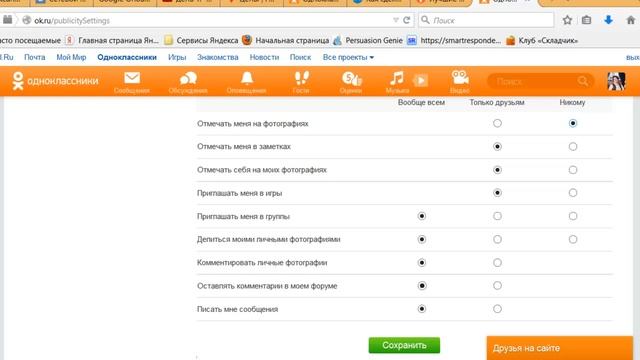
Task: Open Поиск link in the top menu
Action: pyautogui.click(x=300, y=58)
